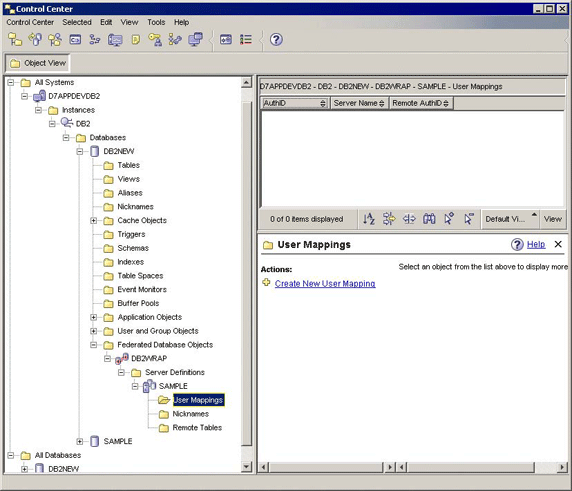Click the tree scrollbar up arrow

pos(247,82)
